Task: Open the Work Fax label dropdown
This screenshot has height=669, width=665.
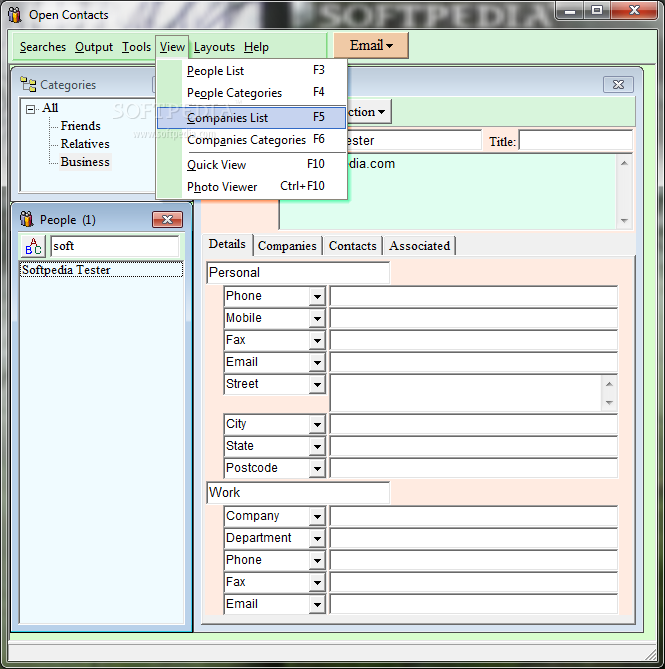Action: click(x=317, y=583)
